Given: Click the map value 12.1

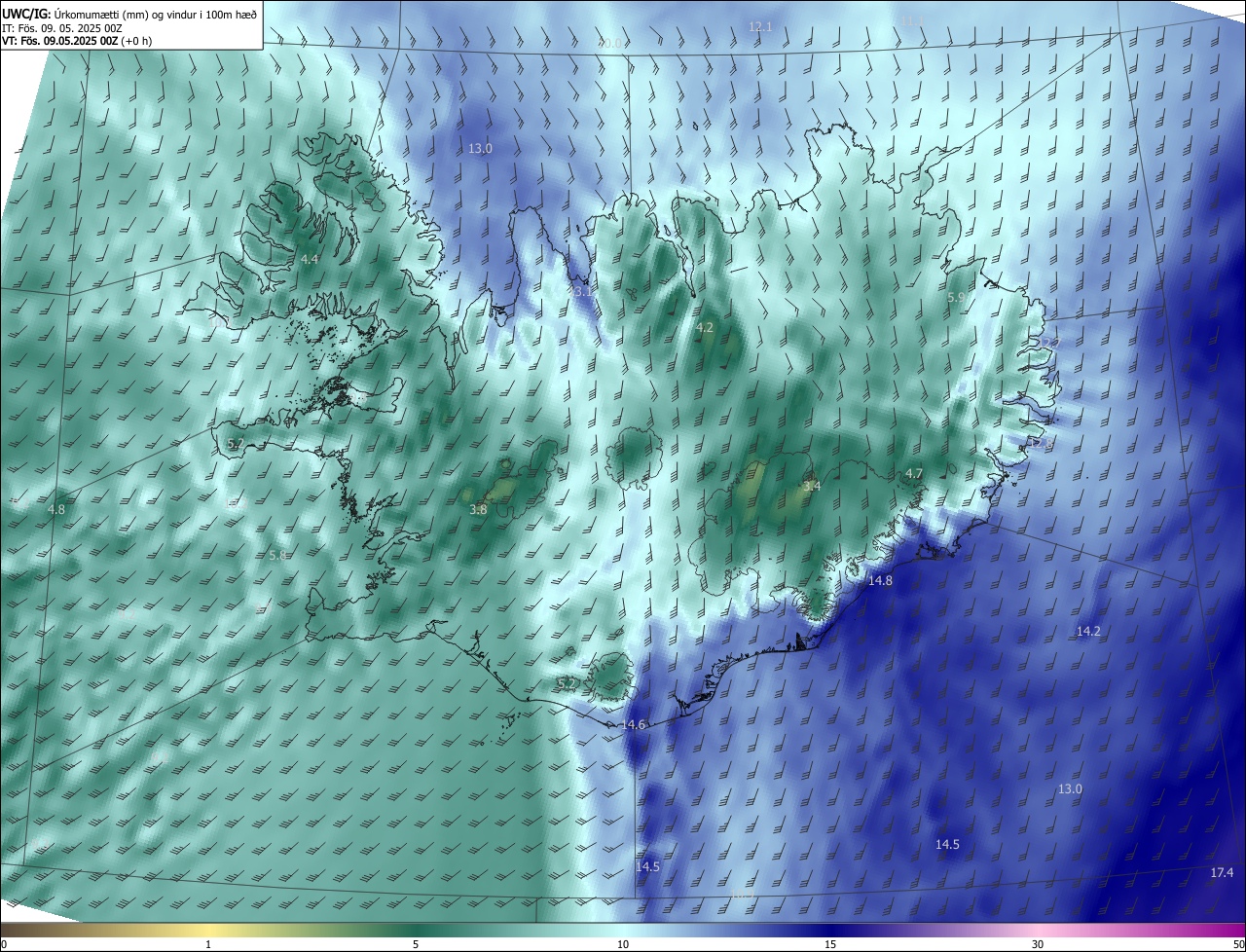Looking at the screenshot, I should (x=760, y=26).
